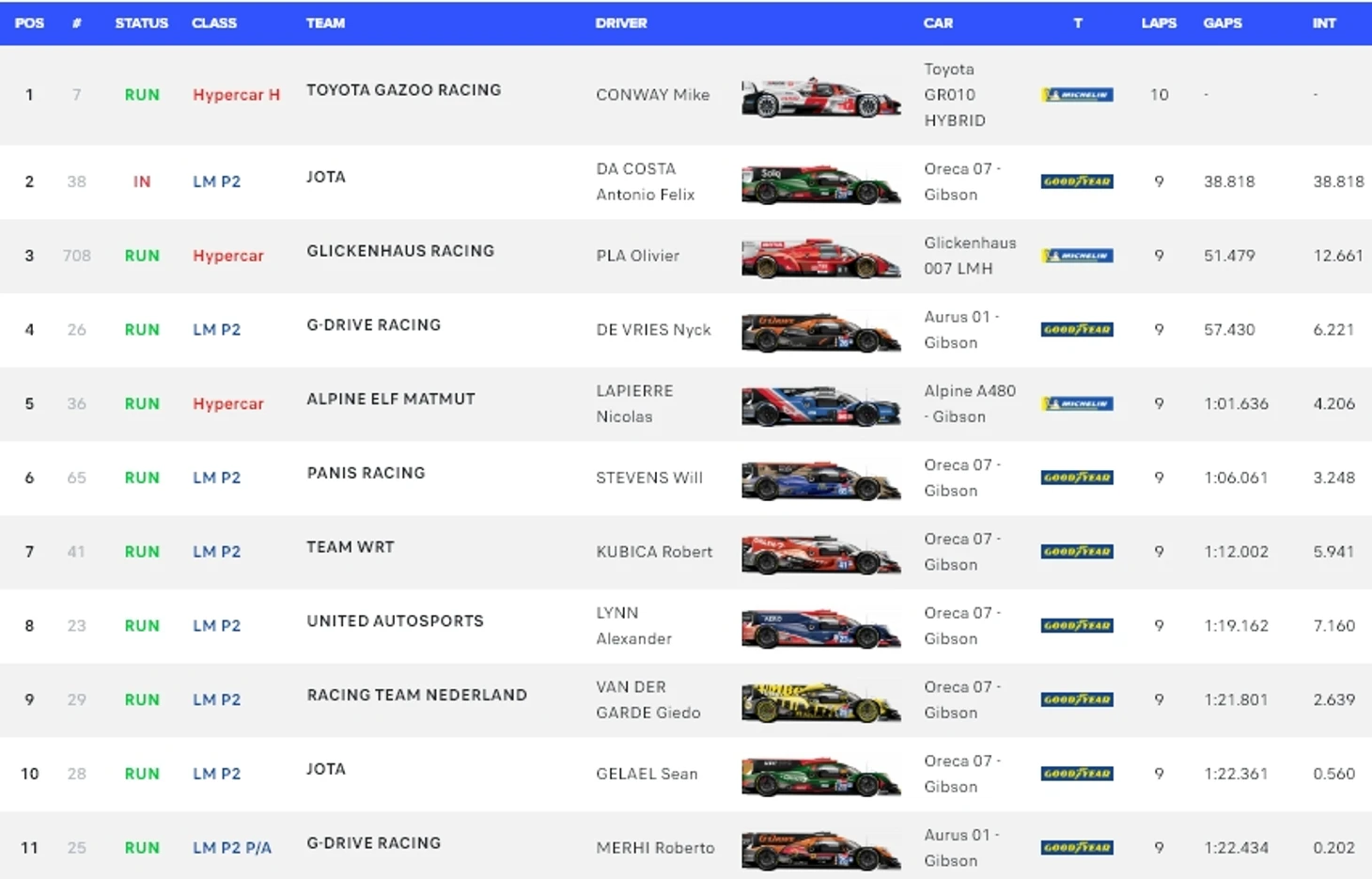Click the Goodyear logo in Team WRT row

pos(1077,552)
